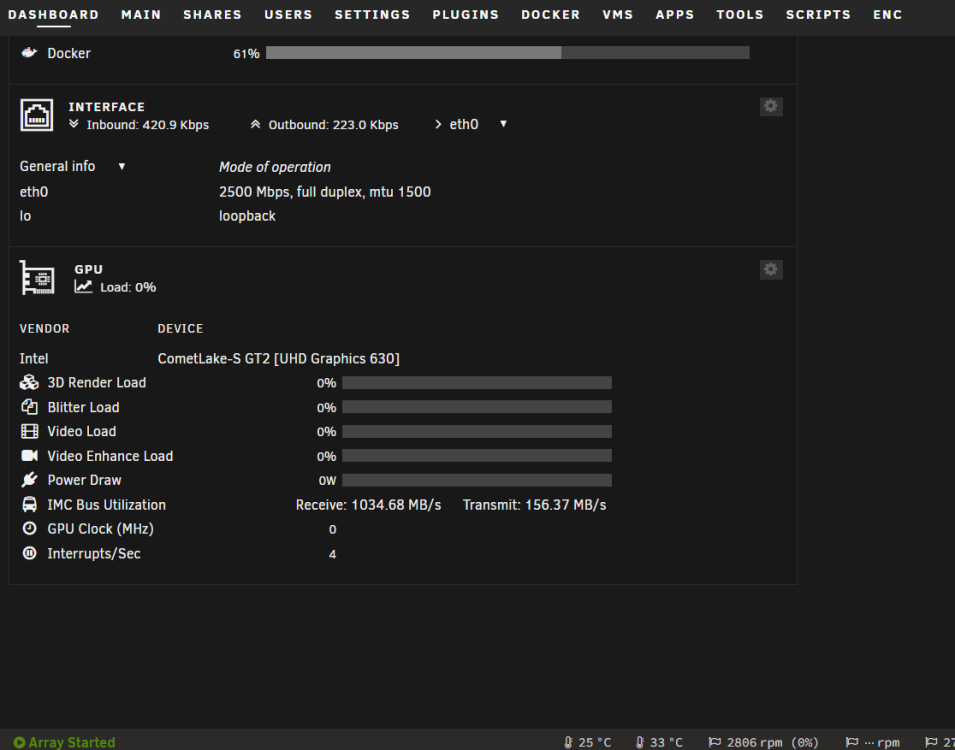Open the Tools tab
This screenshot has height=750, width=955.
pos(740,15)
